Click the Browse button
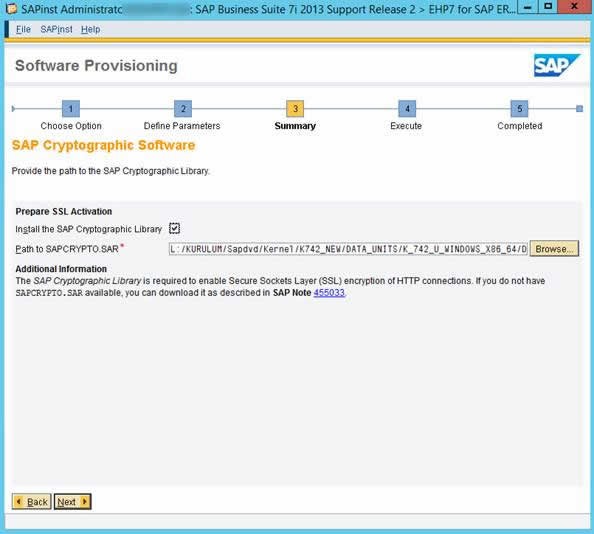The width and height of the screenshot is (594, 534). point(554,249)
